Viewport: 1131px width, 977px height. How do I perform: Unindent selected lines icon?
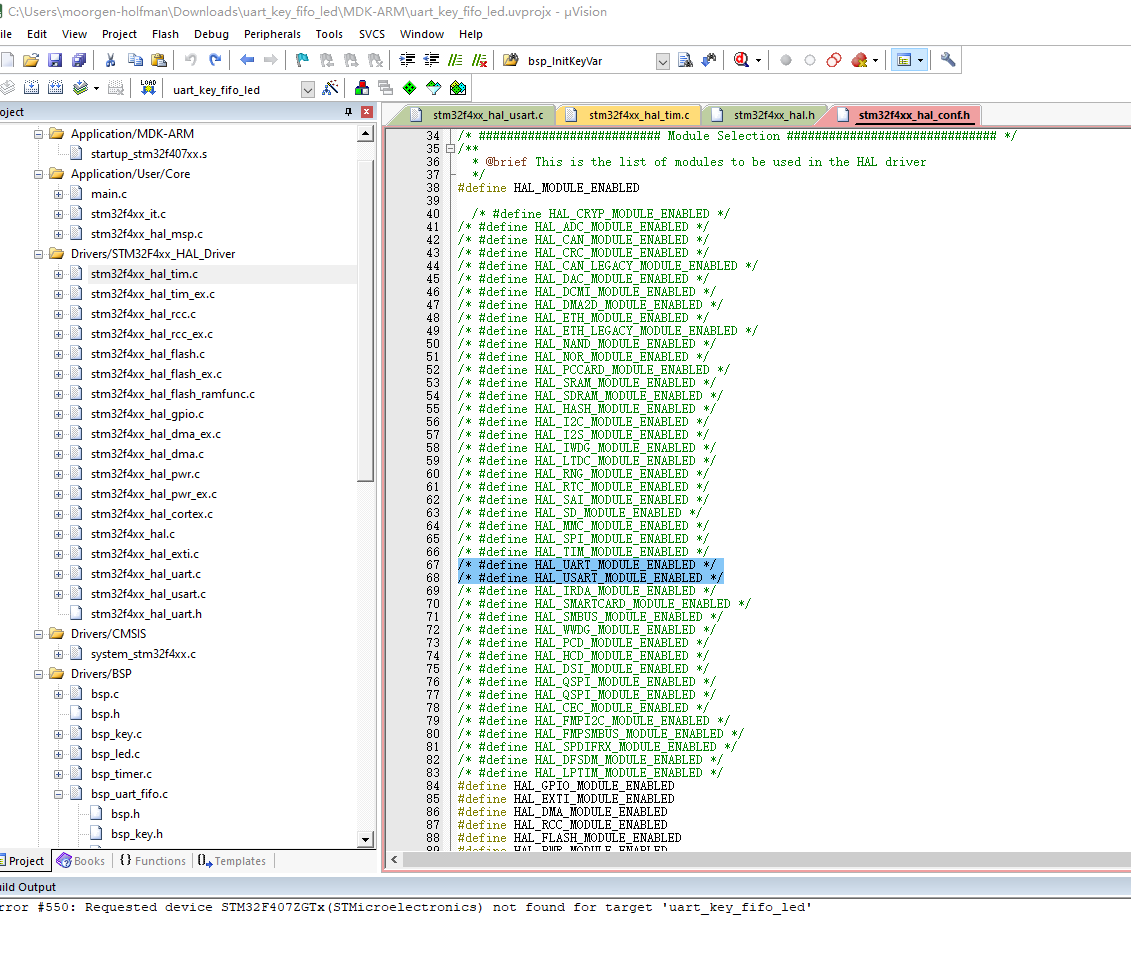point(431,61)
